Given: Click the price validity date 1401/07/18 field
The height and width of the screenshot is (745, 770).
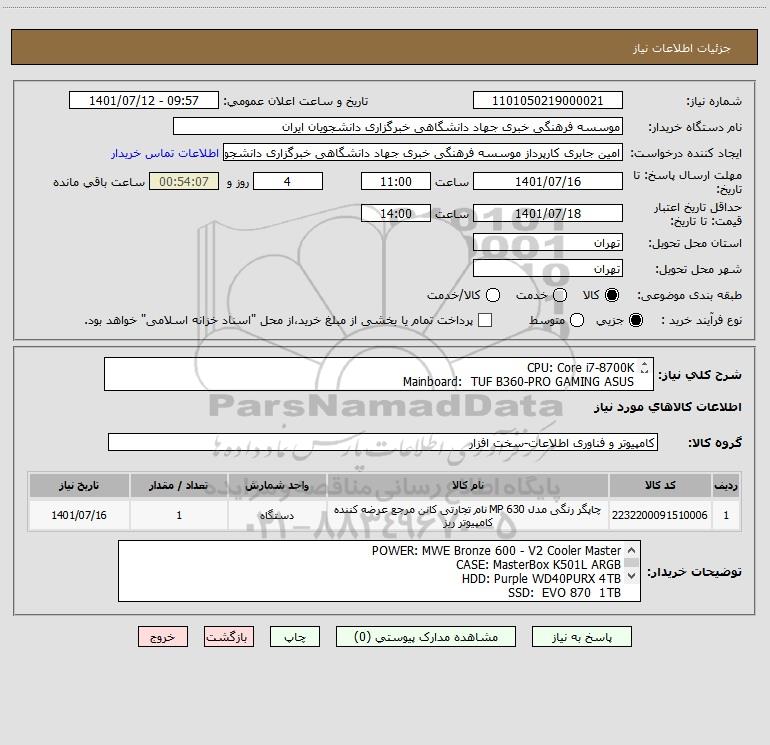Looking at the screenshot, I should [x=548, y=213].
